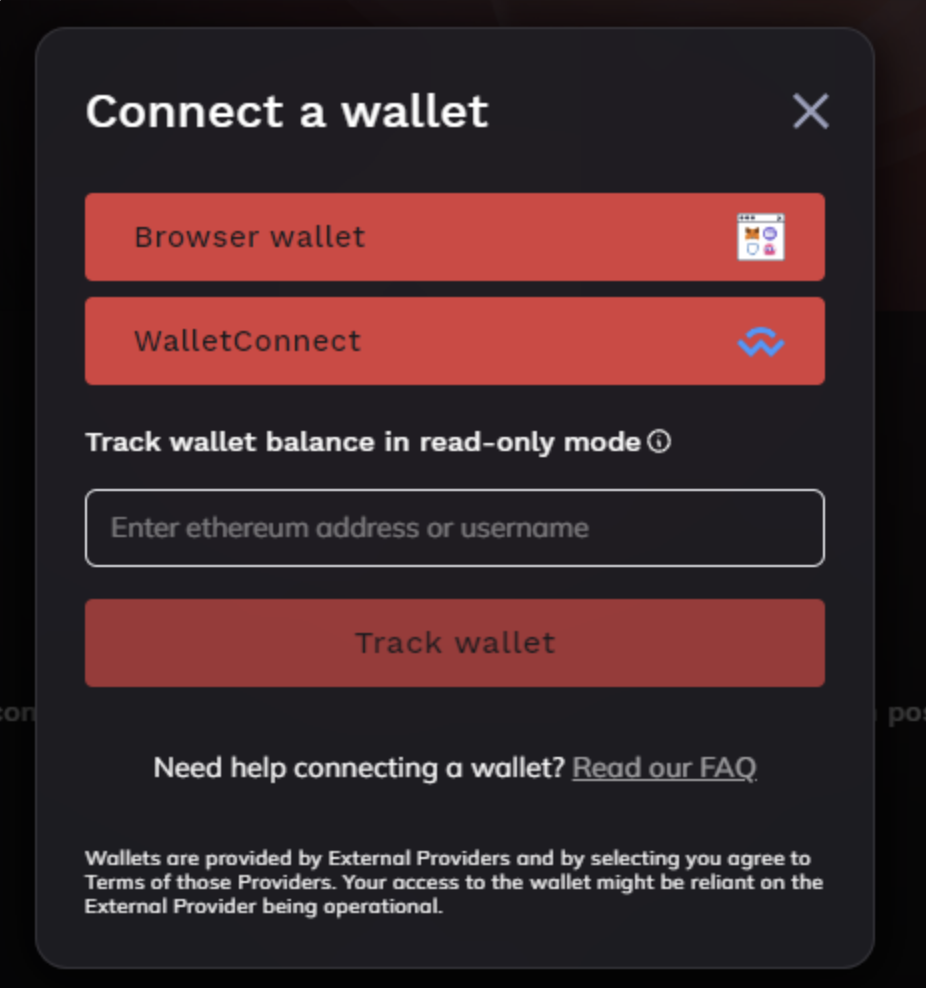
Task: Click the read-only mode info icon
Action: (x=659, y=441)
